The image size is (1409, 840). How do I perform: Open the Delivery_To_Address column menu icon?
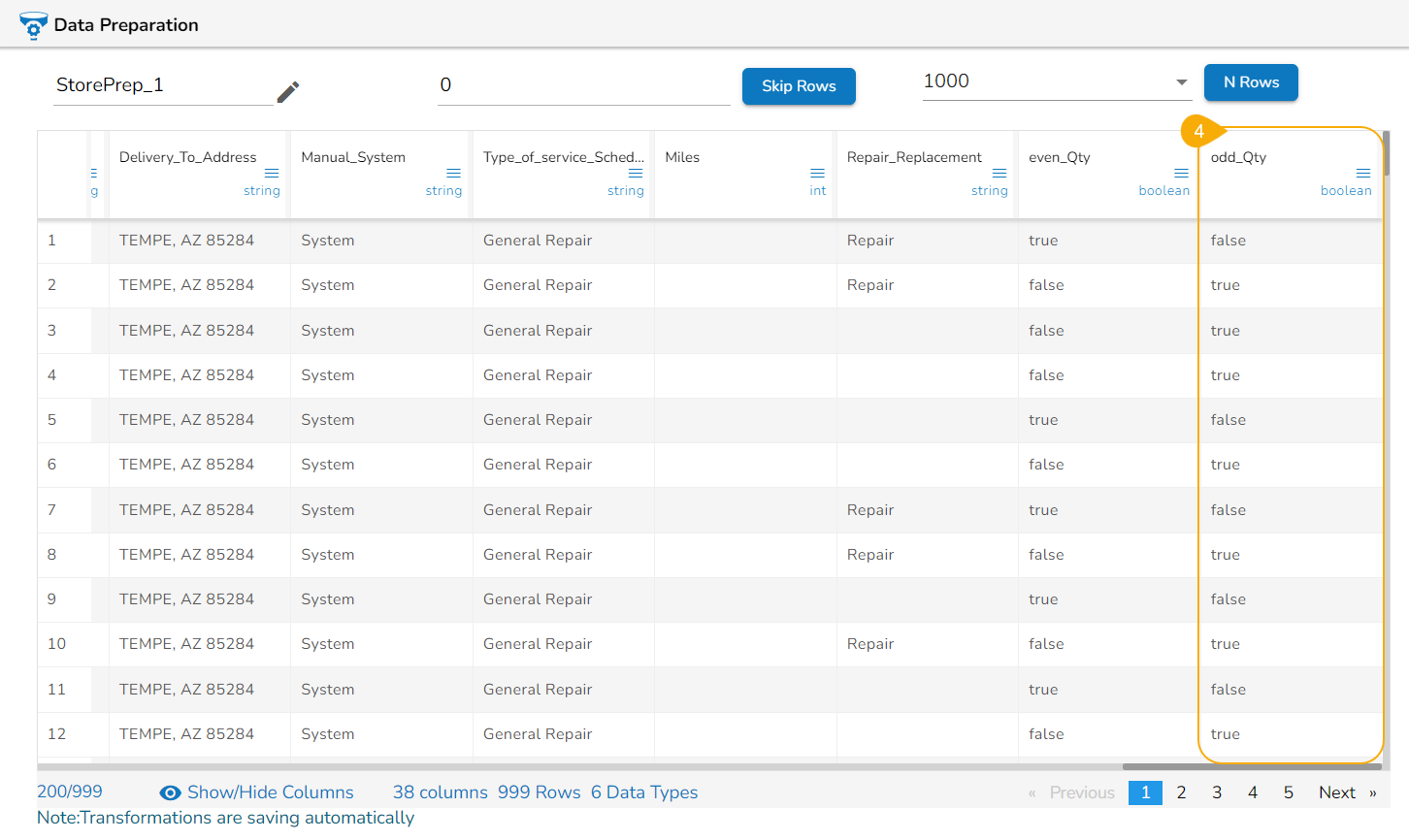click(272, 174)
